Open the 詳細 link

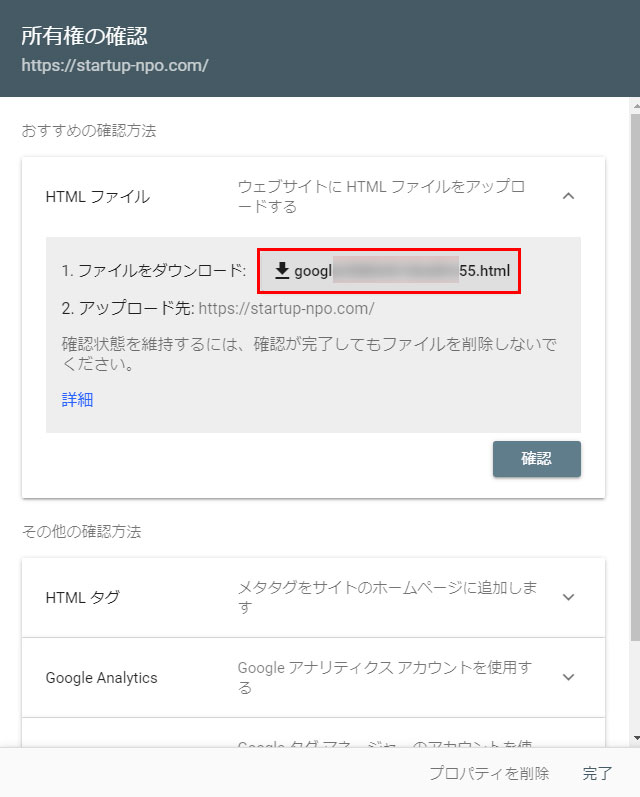tap(77, 400)
